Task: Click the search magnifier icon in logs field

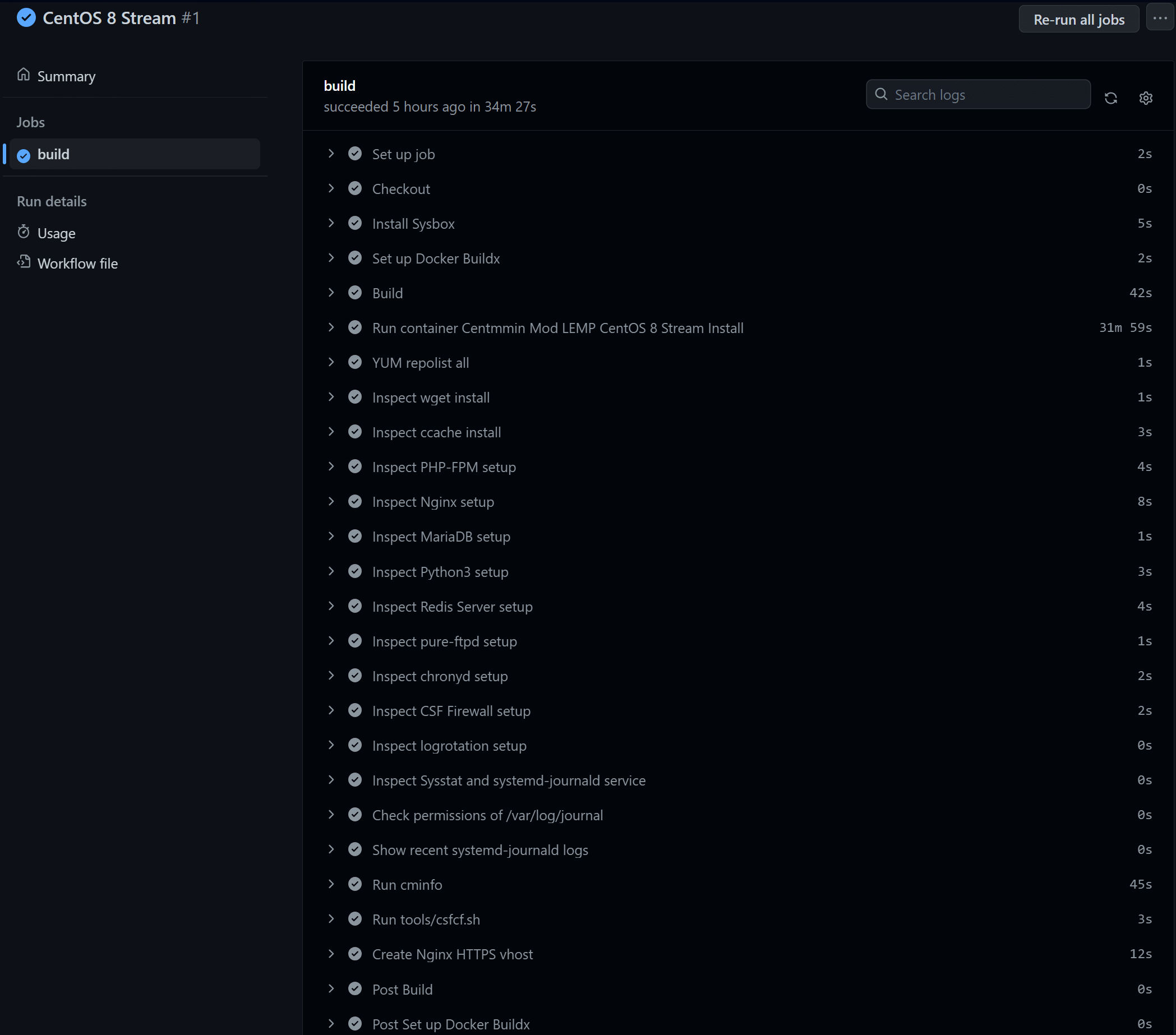Action: pyautogui.click(x=881, y=94)
